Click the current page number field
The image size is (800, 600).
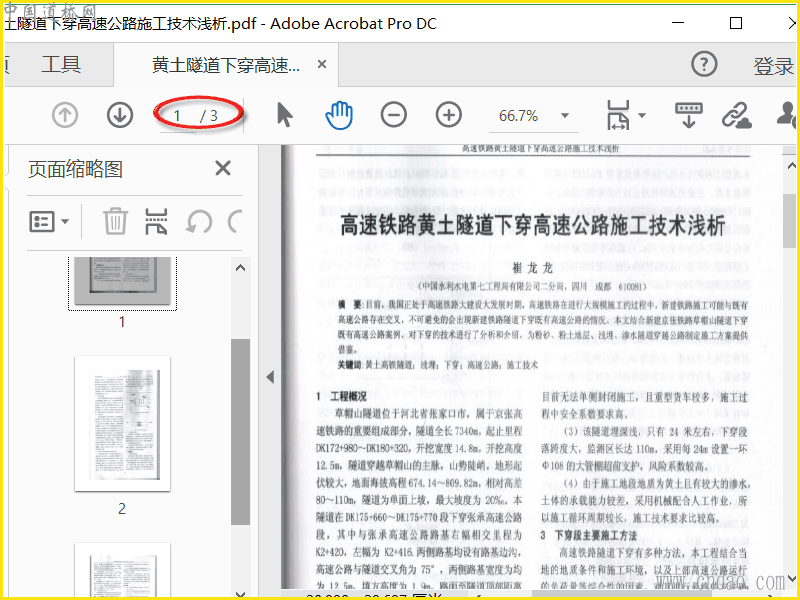[177, 116]
